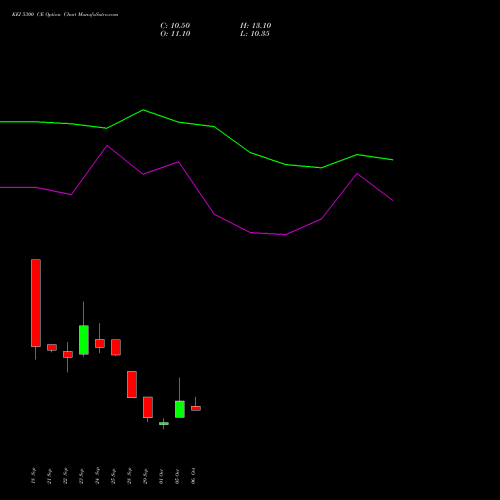Click the red candle for 25 Sep
500x500 pixels.
point(116,347)
